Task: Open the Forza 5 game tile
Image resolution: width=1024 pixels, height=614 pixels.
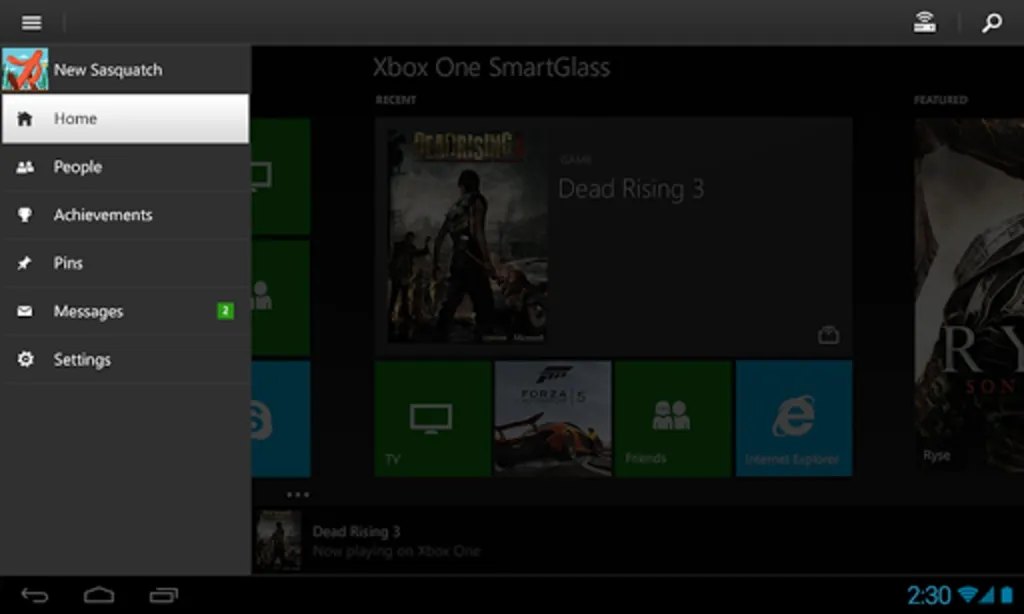Action: tap(552, 418)
